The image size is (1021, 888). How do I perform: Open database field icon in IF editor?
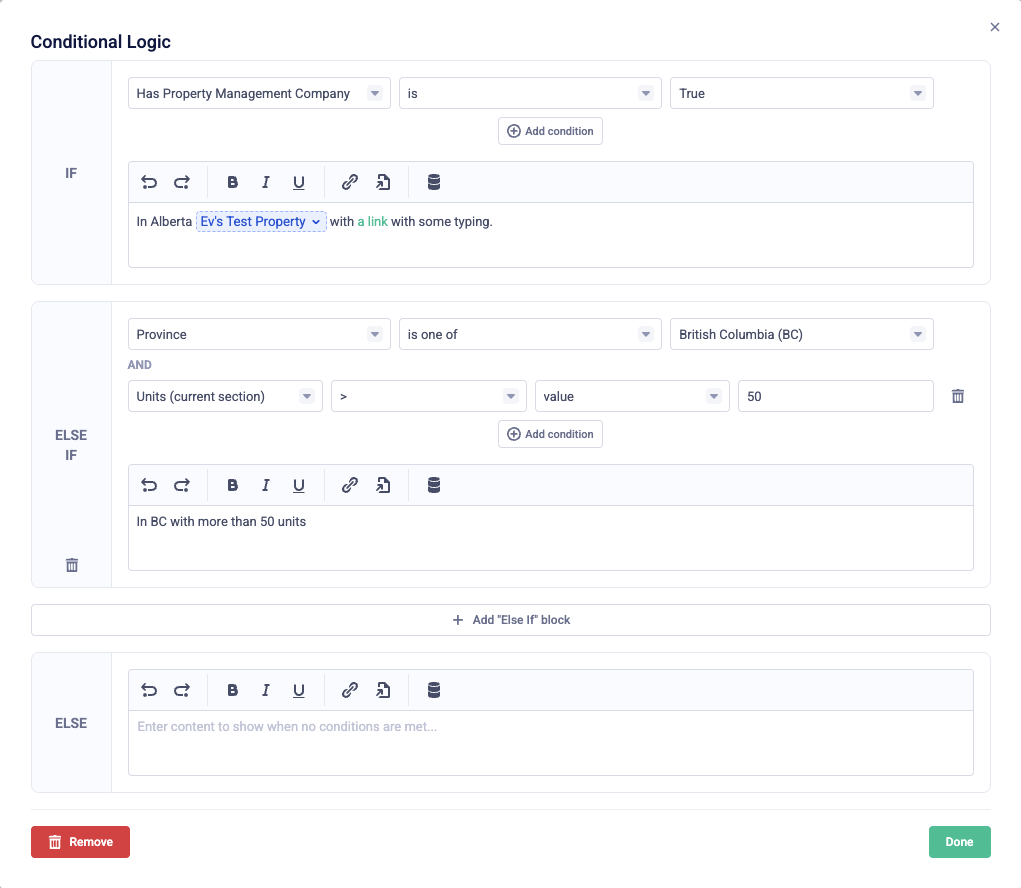(434, 182)
